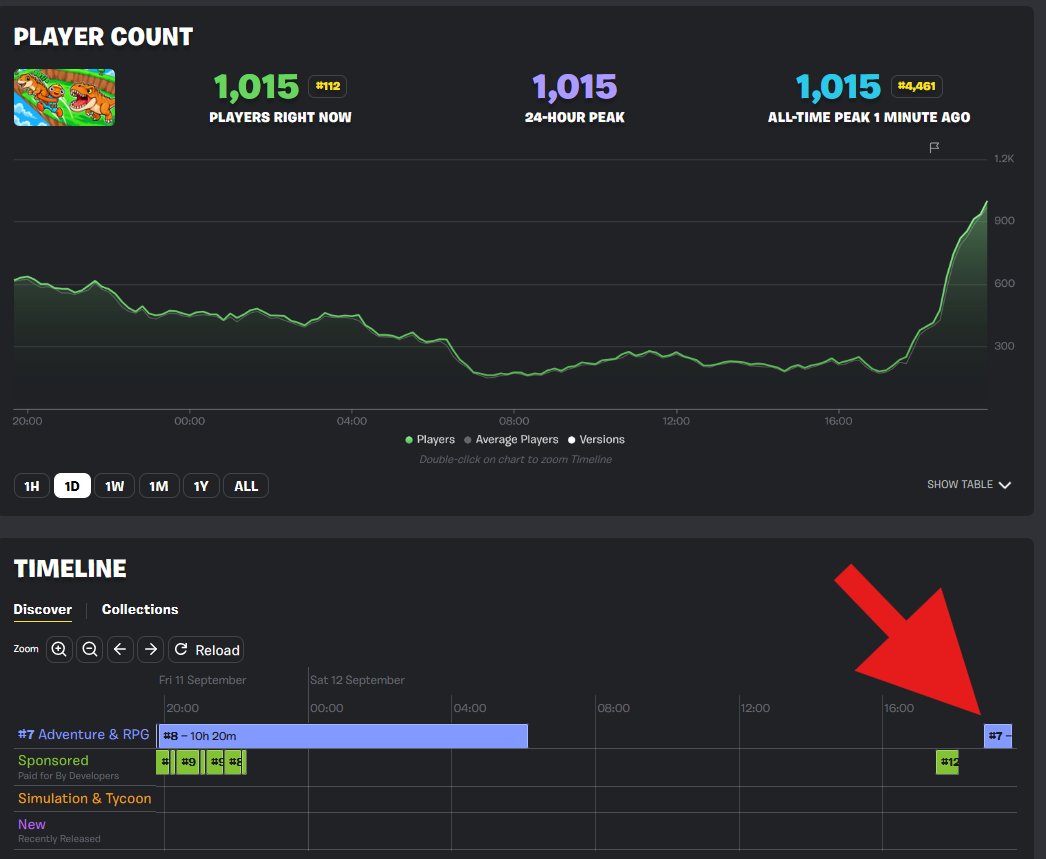Click the 'Double-click on chart to zoom Timeline' hint
1046x859 pixels.
click(515, 460)
